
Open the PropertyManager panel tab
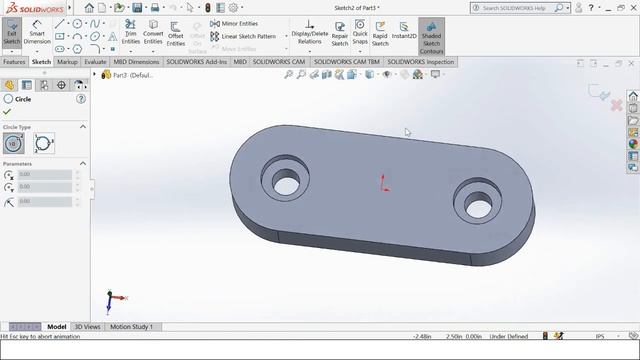tap(27, 85)
